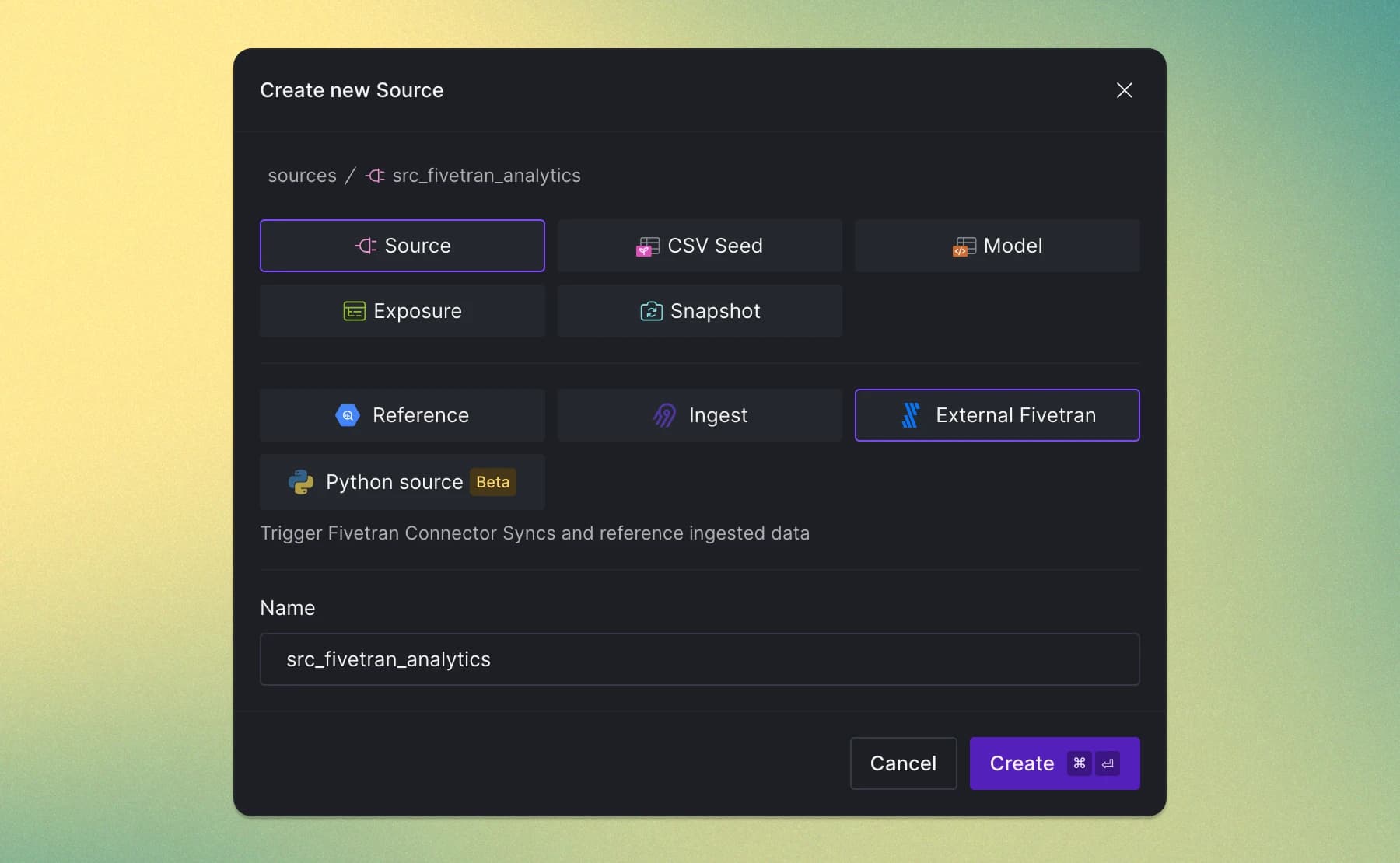Click the blue BigQuery Reference icon
Image resolution: width=1400 pixels, height=863 pixels.
(348, 415)
